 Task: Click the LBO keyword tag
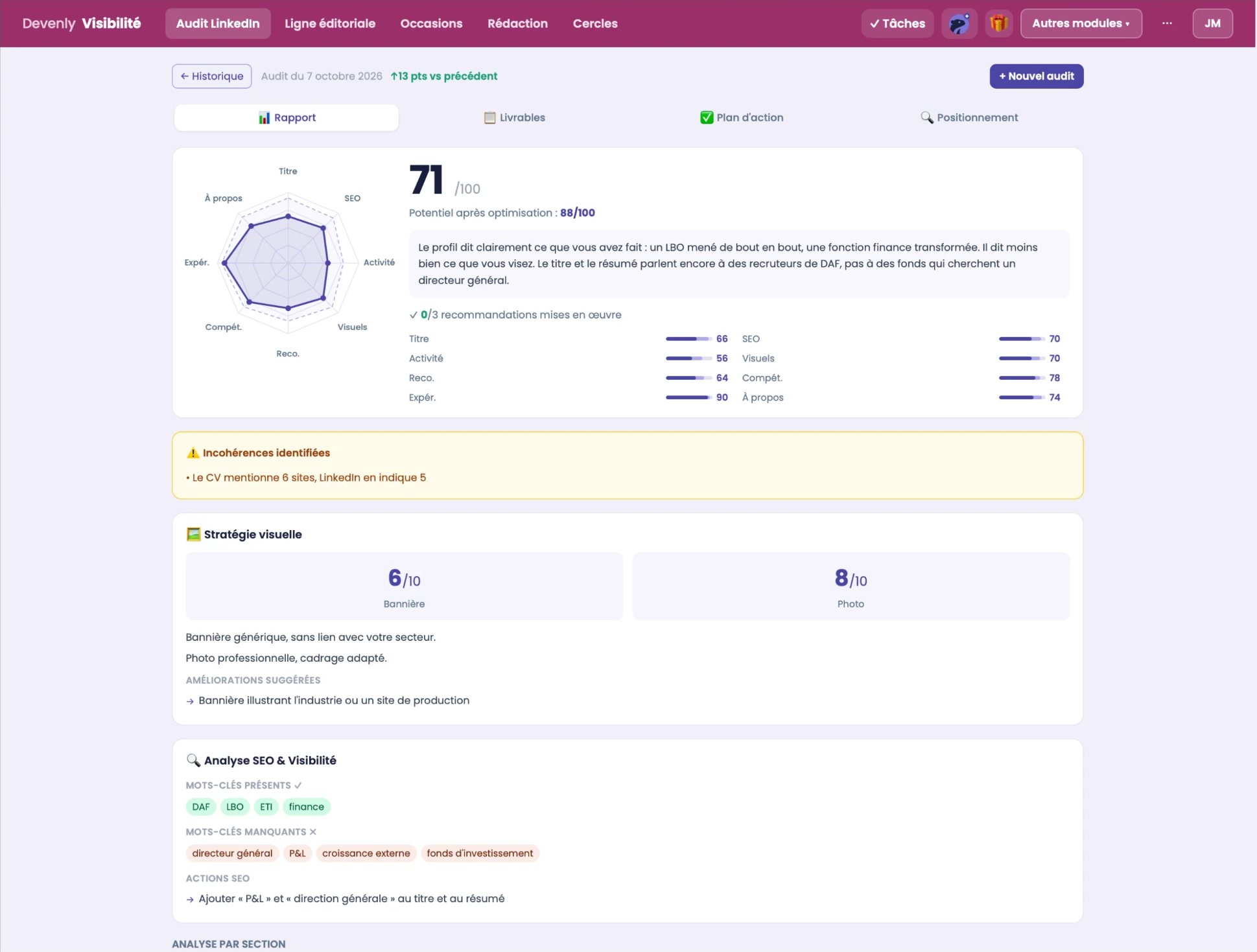point(235,807)
